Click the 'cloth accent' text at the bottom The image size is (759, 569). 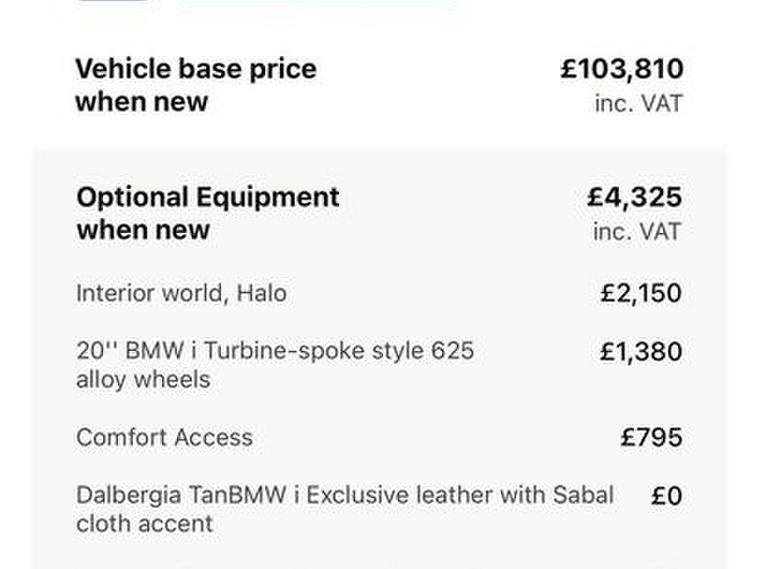(x=144, y=523)
